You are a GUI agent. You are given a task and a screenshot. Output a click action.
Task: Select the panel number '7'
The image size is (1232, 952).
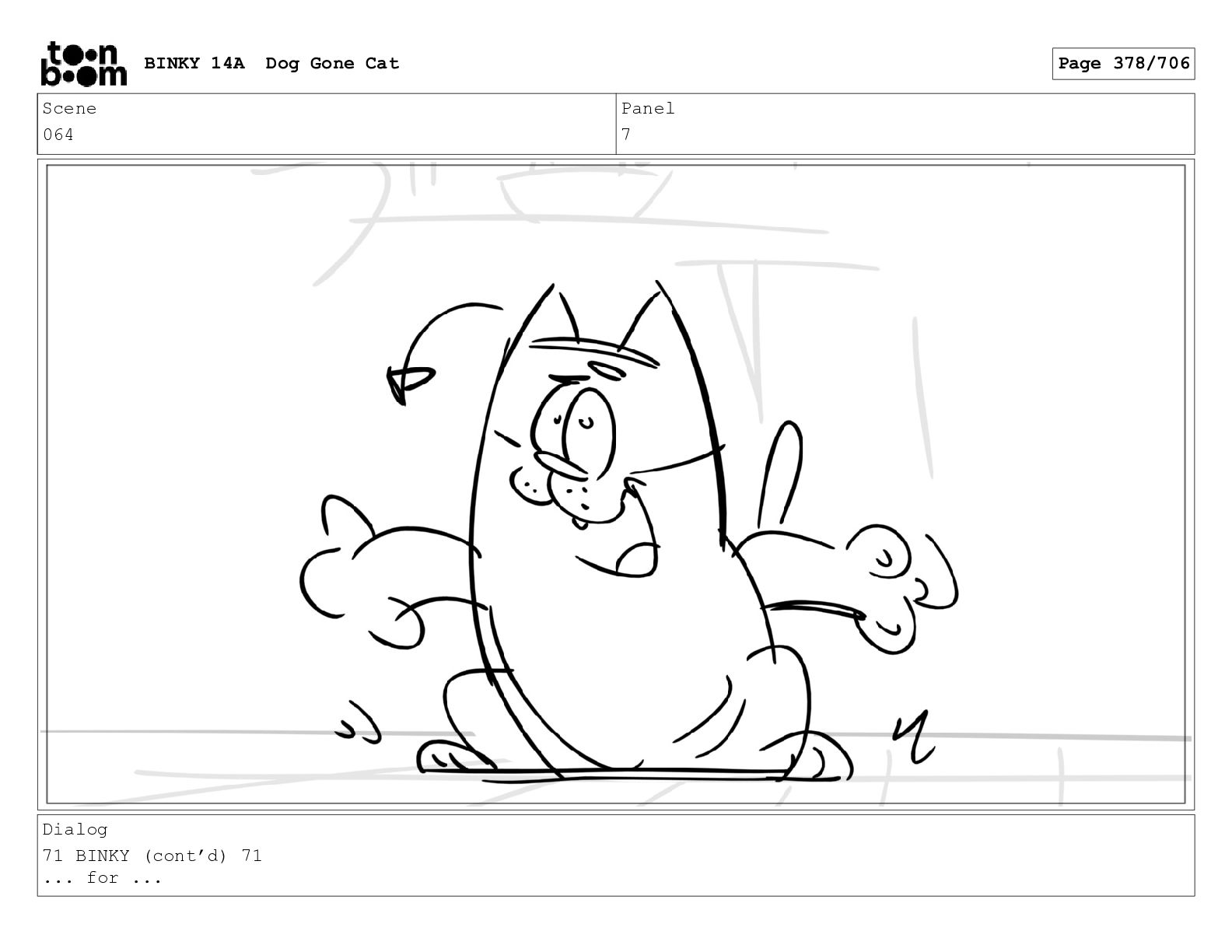click(x=626, y=135)
